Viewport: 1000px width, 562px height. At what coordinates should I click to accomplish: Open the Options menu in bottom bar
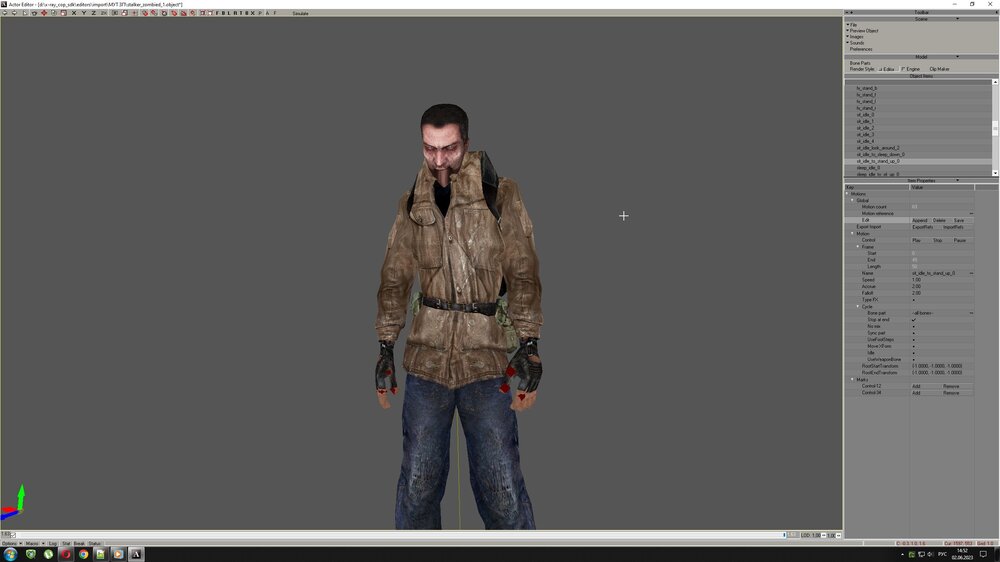(11, 544)
